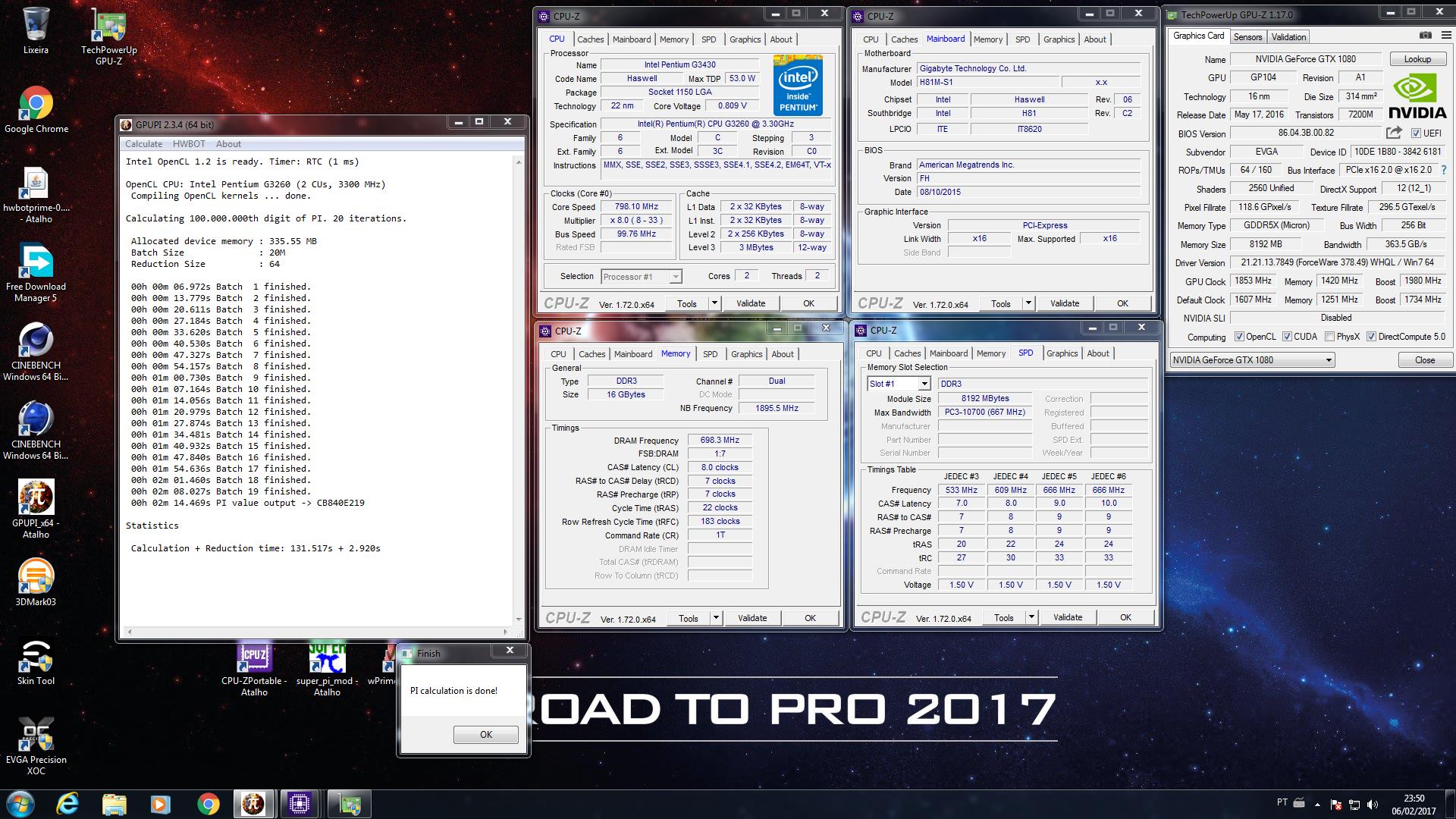The image size is (1456, 819).
Task: Expand Tools arrow in Memory CPU-Z window
Action: pyautogui.click(x=716, y=618)
